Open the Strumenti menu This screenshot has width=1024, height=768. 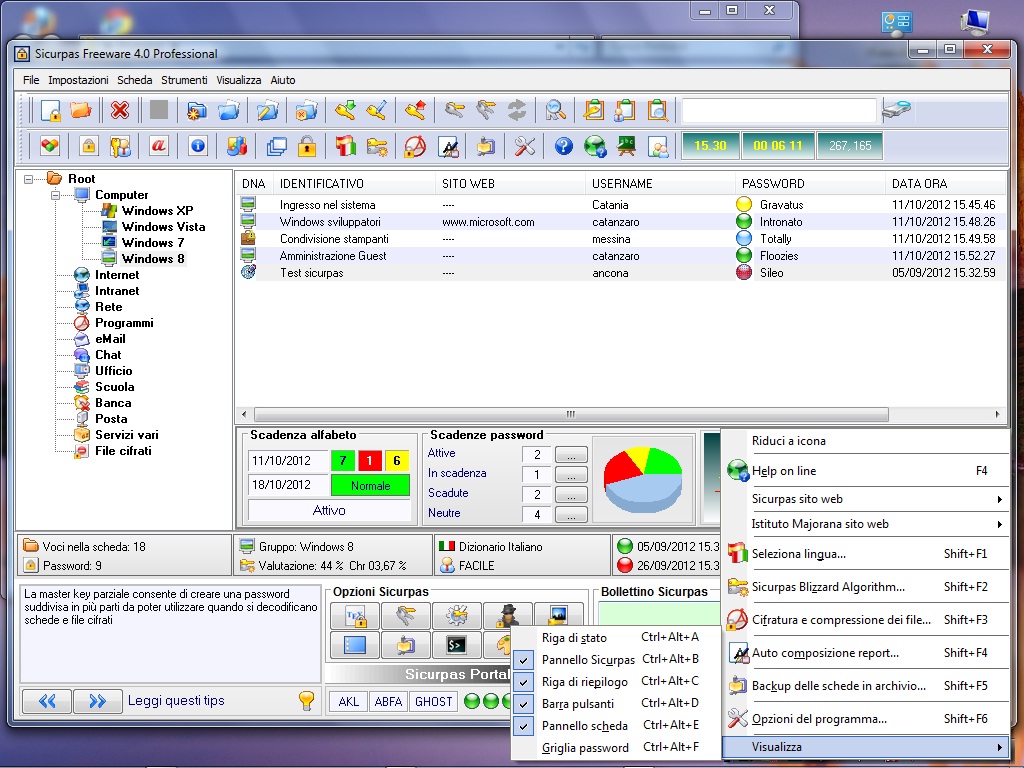184,80
